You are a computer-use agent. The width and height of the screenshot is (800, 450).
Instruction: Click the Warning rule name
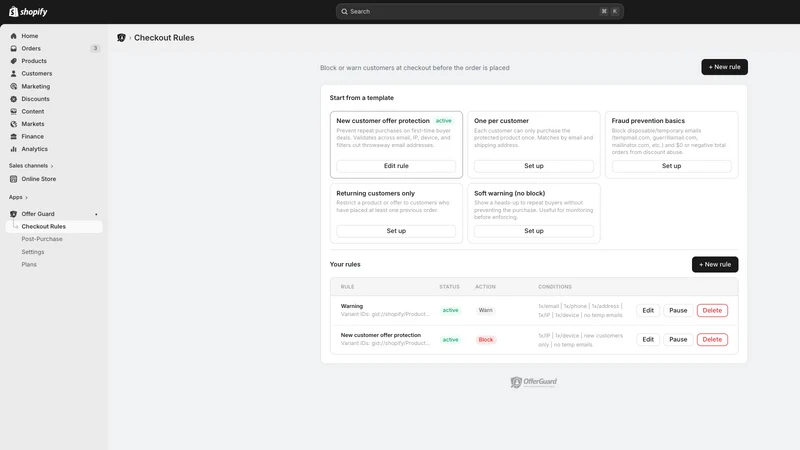click(x=352, y=306)
